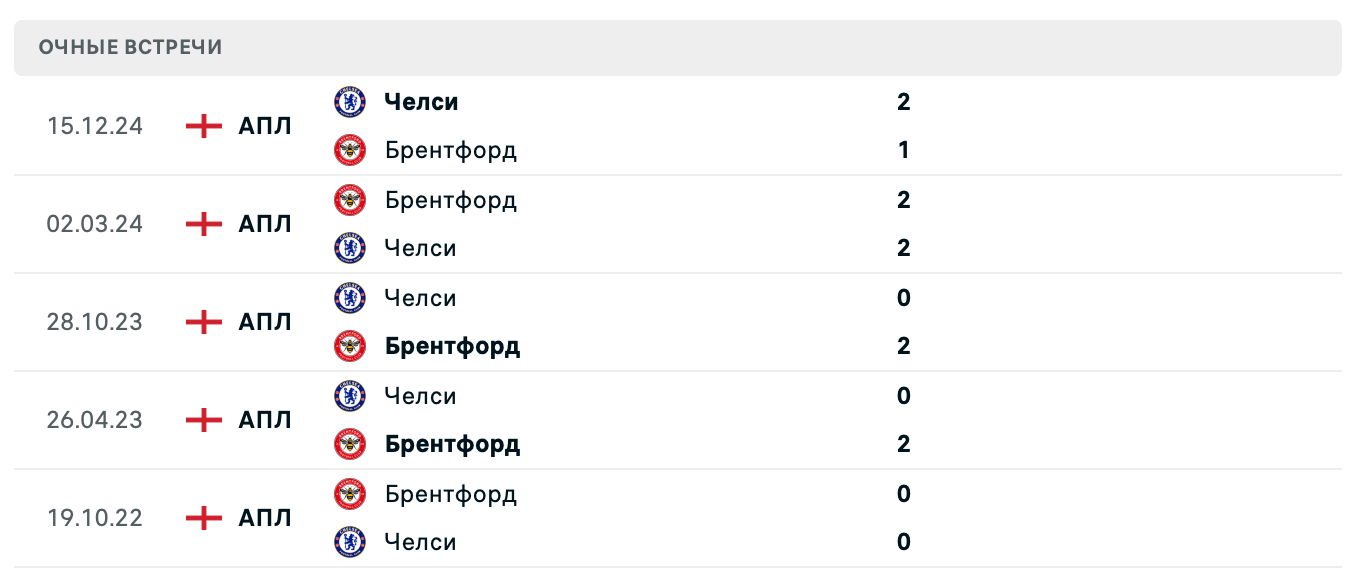The width and height of the screenshot is (1358, 582).
Task: Open АПЛ league link for 02.03.24 match
Action: tap(265, 224)
